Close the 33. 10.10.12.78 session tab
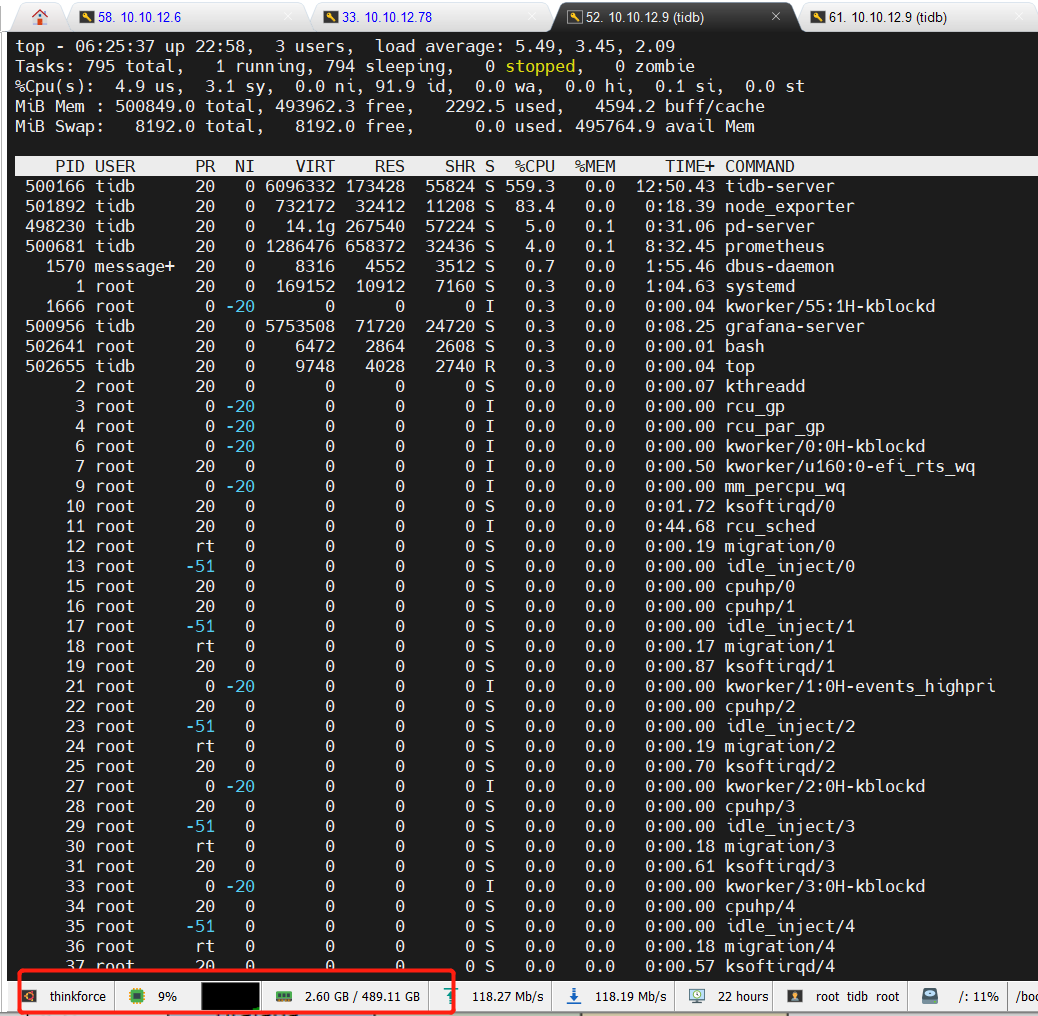 pyautogui.click(x=533, y=17)
